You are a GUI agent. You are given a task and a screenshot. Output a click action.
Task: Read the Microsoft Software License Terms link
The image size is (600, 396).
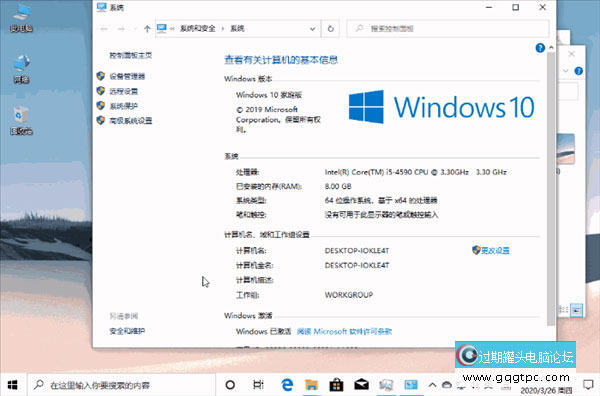[344, 331]
